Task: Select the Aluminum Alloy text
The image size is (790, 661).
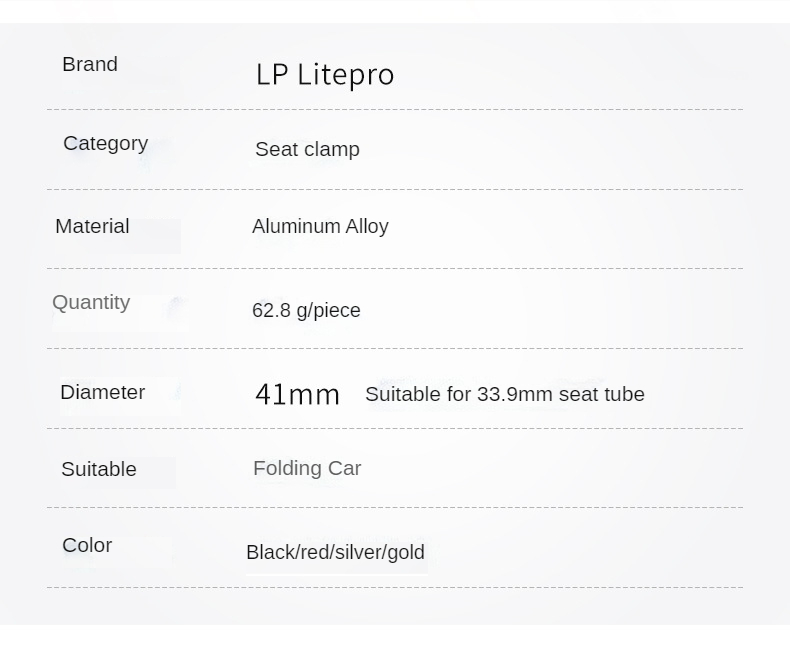Action: (x=320, y=226)
